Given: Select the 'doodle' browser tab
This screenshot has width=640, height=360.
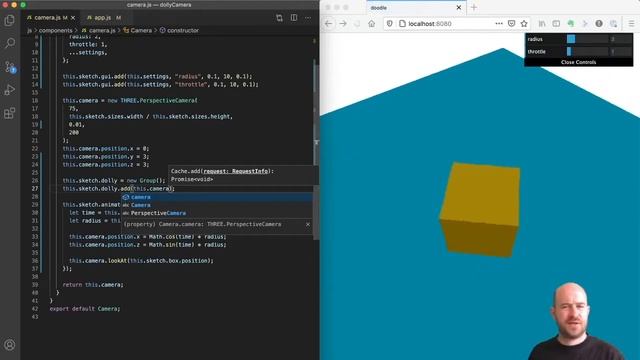Looking at the screenshot, I should (x=416, y=8).
